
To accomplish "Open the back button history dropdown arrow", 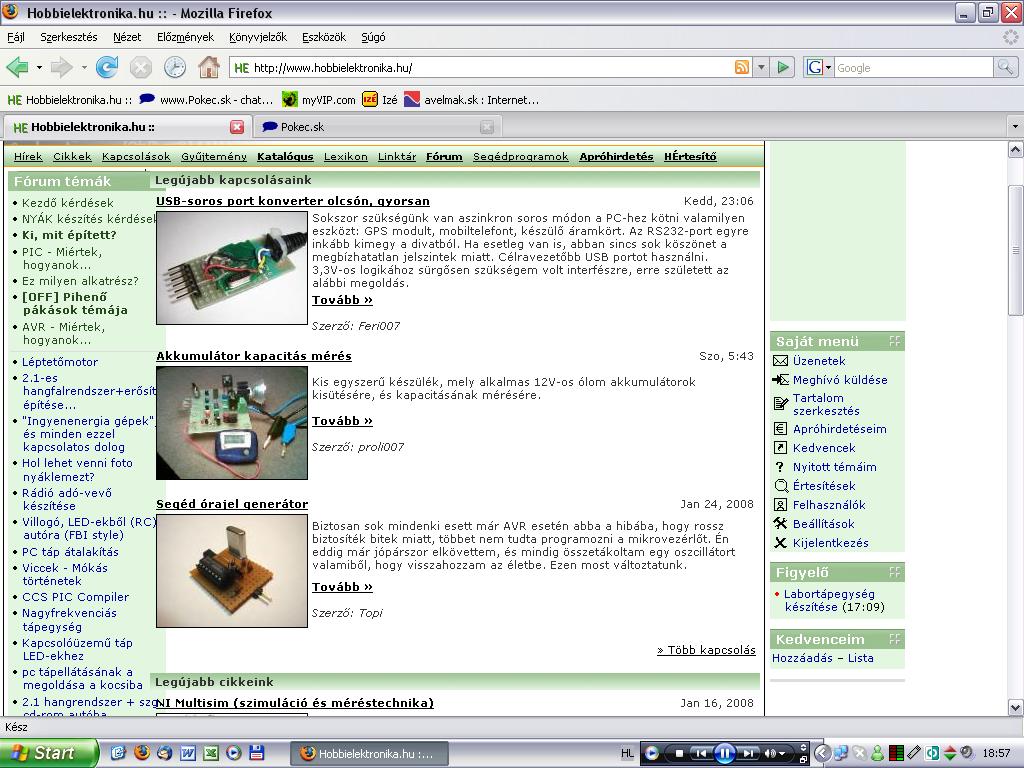I will pos(39,67).
